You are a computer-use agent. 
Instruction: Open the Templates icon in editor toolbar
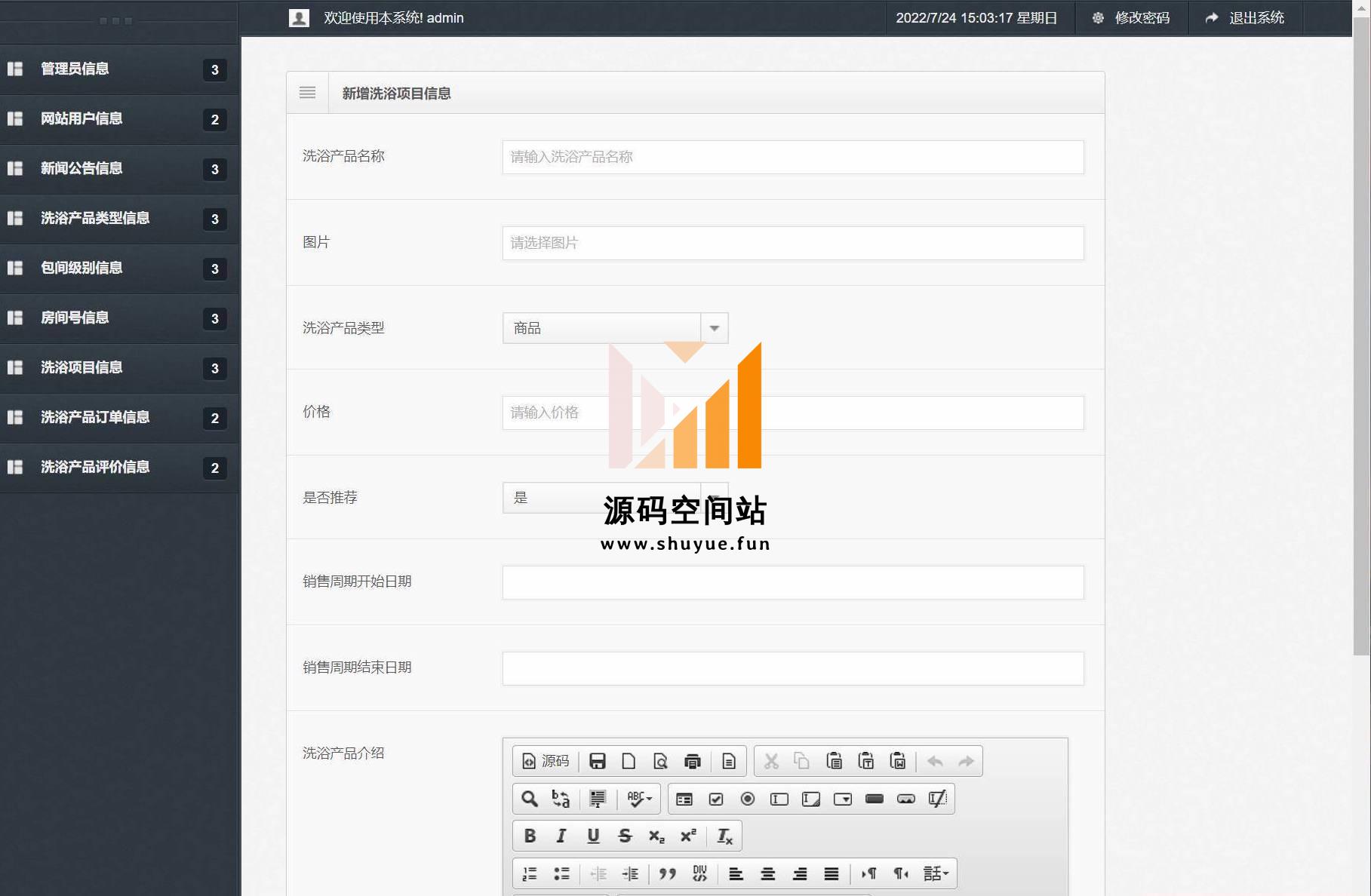pos(729,761)
